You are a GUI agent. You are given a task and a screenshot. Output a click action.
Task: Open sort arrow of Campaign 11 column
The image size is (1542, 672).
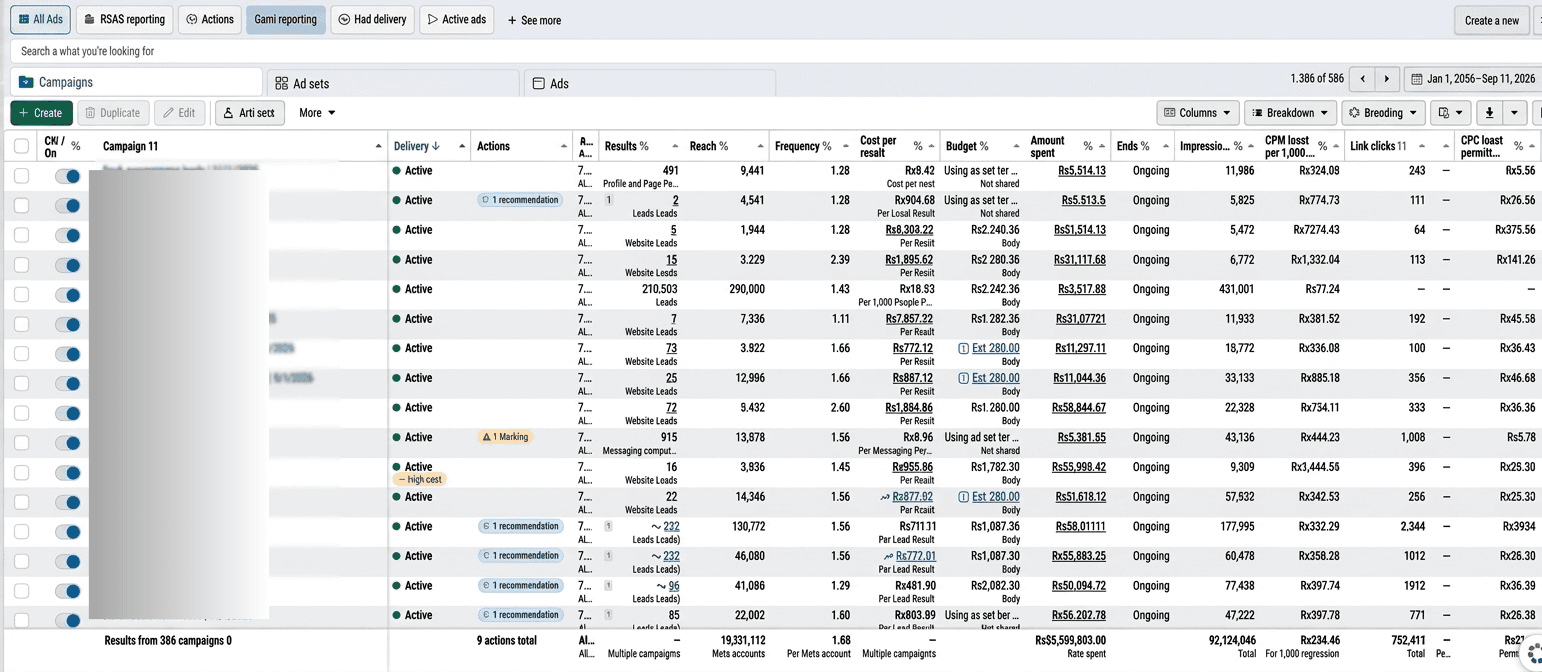click(x=378, y=146)
